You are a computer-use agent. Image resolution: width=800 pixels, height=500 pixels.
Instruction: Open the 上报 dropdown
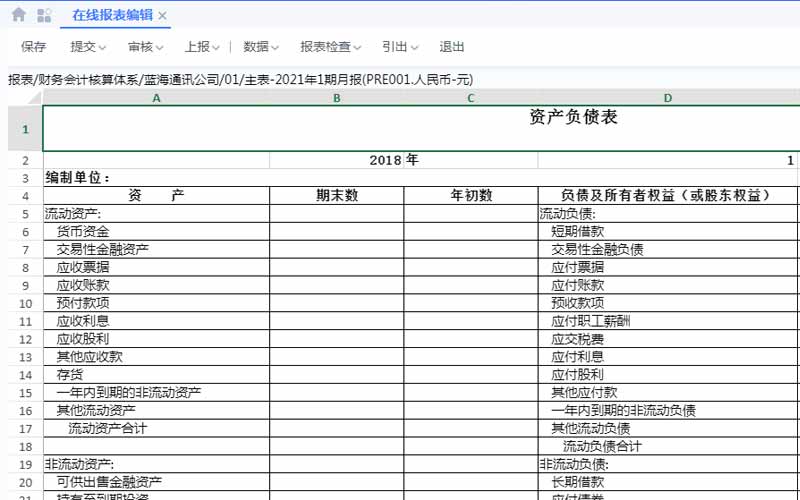coord(202,46)
